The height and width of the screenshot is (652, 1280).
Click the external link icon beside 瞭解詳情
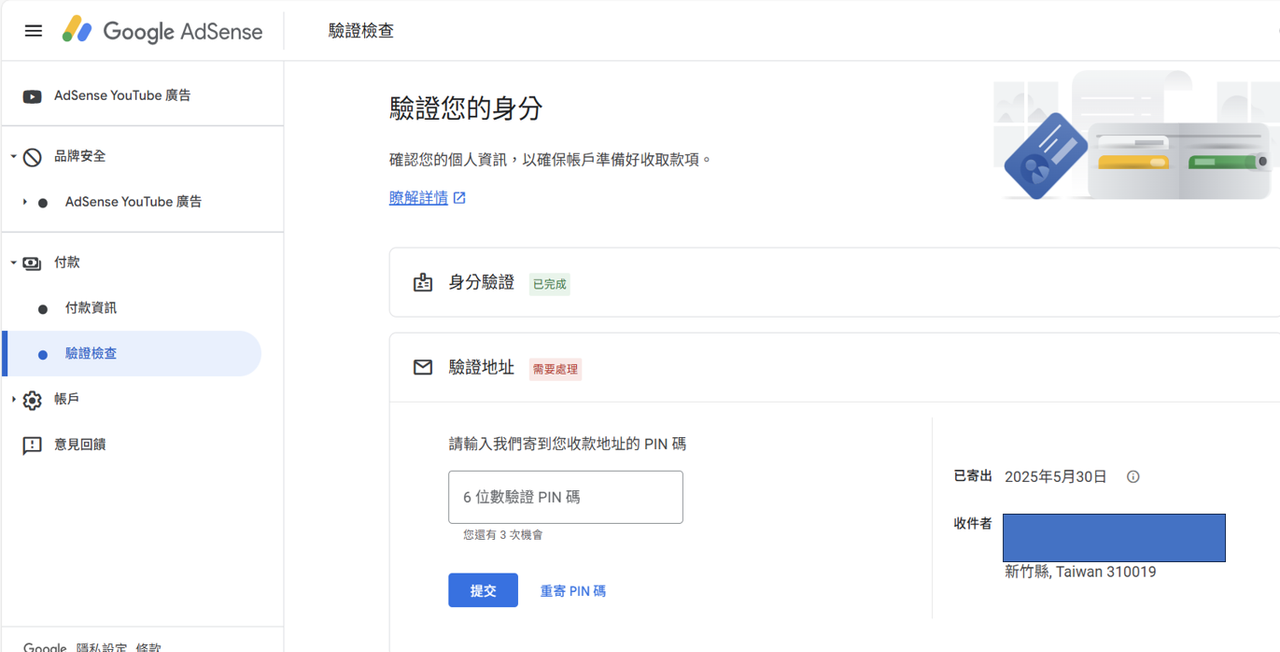(459, 198)
